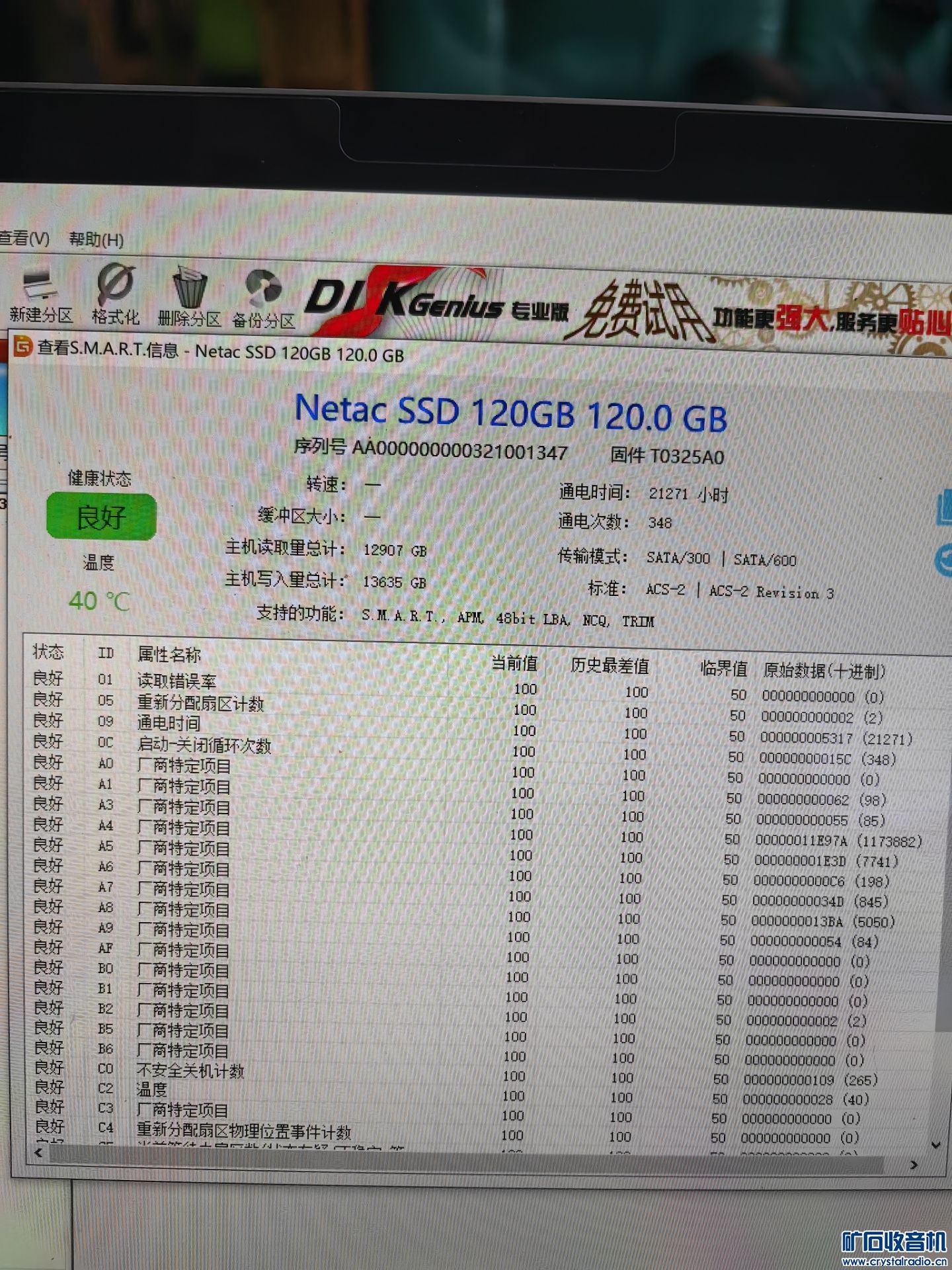Click DiskGenius icon in SMART window title
Image resolution: width=952 pixels, height=1270 pixels.
23,346
